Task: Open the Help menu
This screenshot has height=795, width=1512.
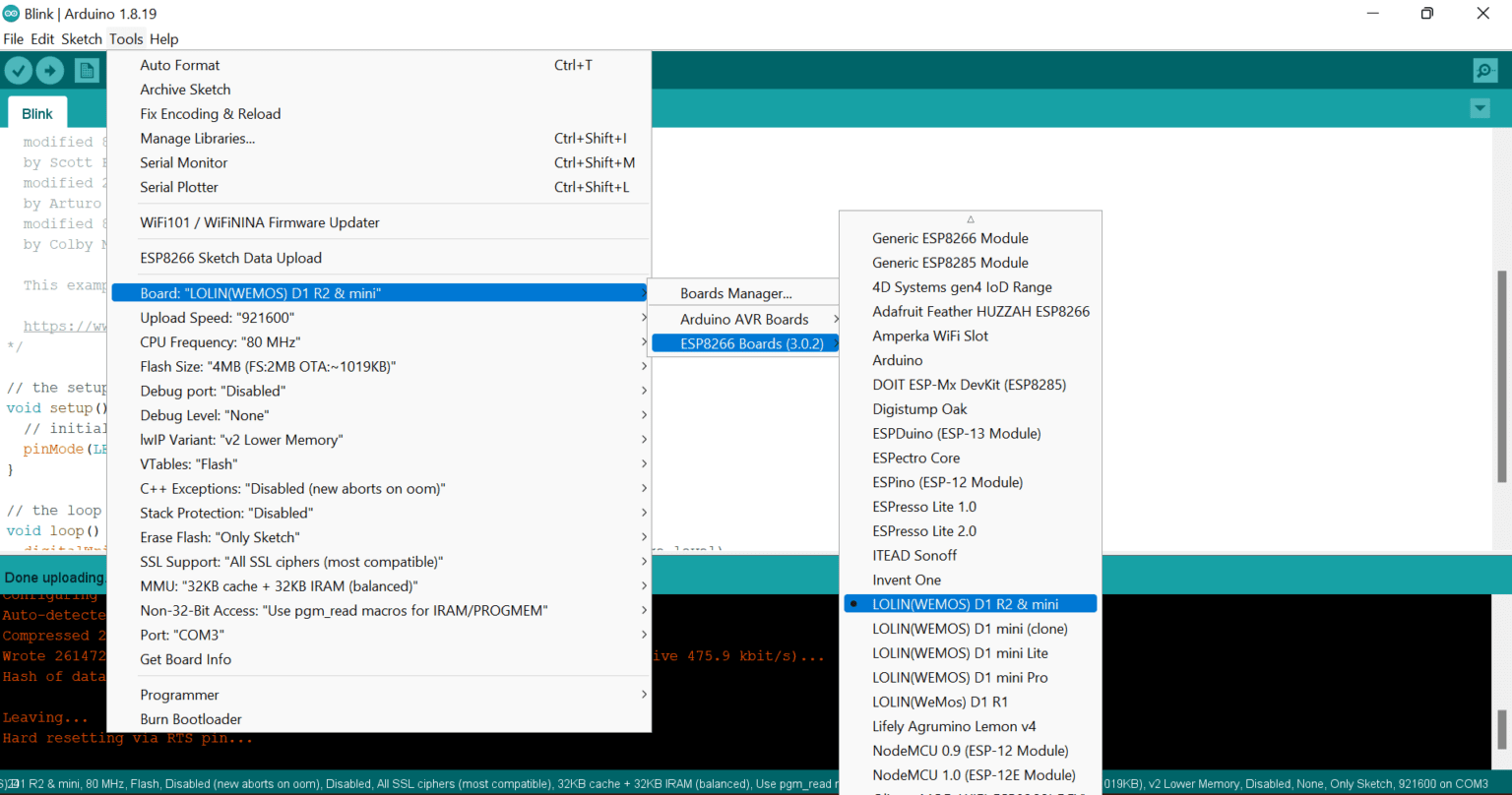Action: (164, 39)
